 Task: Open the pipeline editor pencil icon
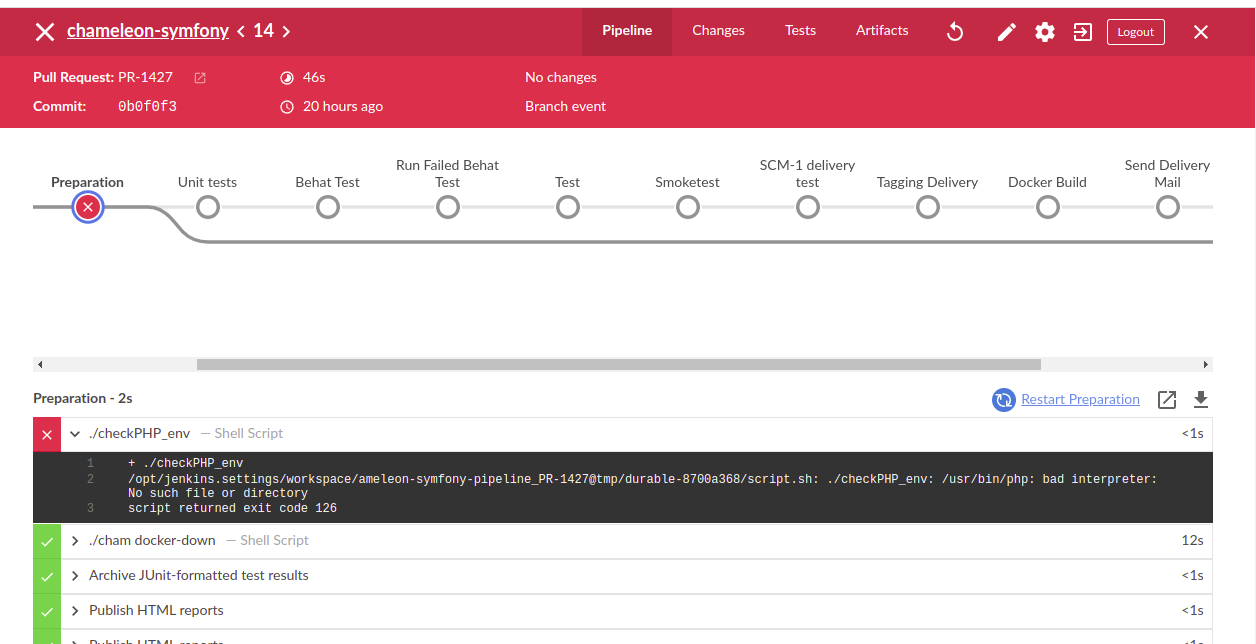[x=1007, y=32]
